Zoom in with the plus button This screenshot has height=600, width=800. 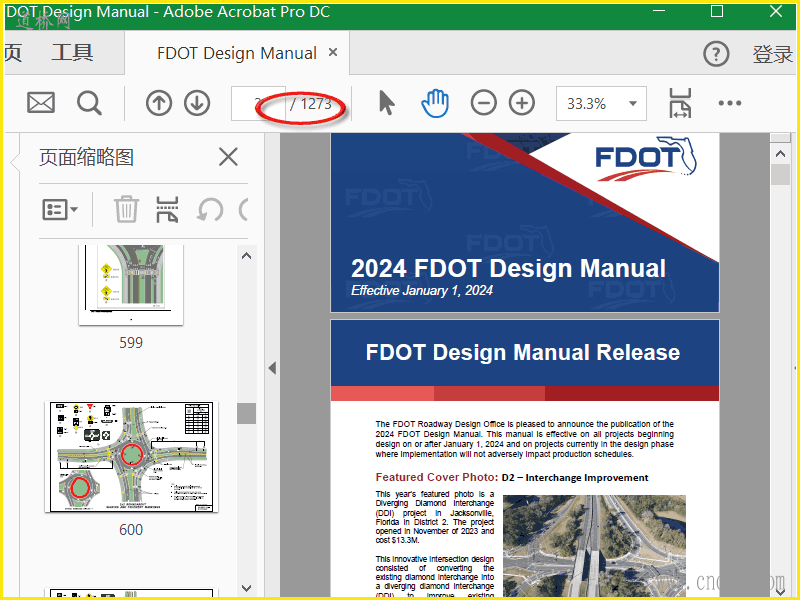pyautogui.click(x=521, y=103)
